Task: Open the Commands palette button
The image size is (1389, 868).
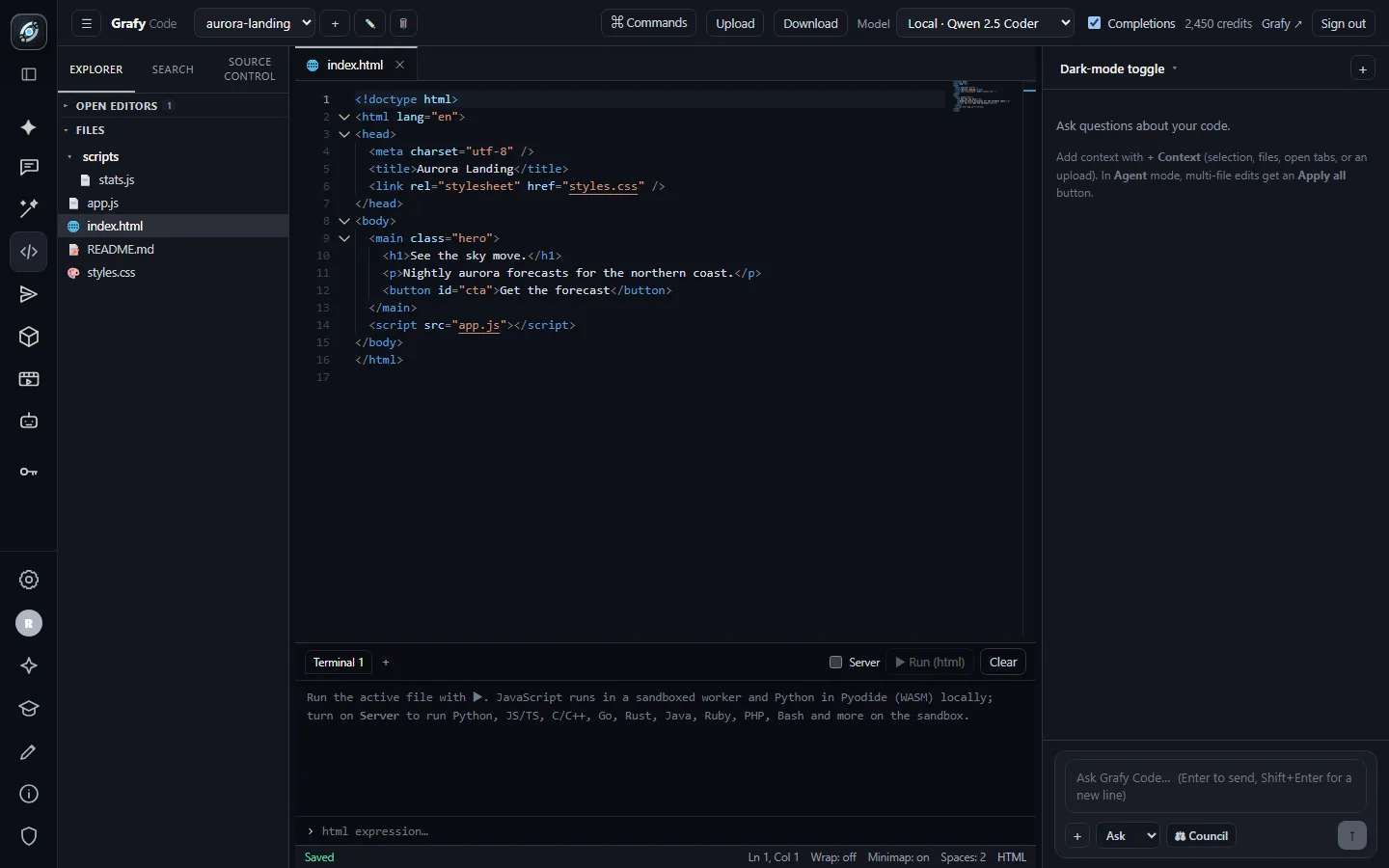Action: [x=649, y=23]
